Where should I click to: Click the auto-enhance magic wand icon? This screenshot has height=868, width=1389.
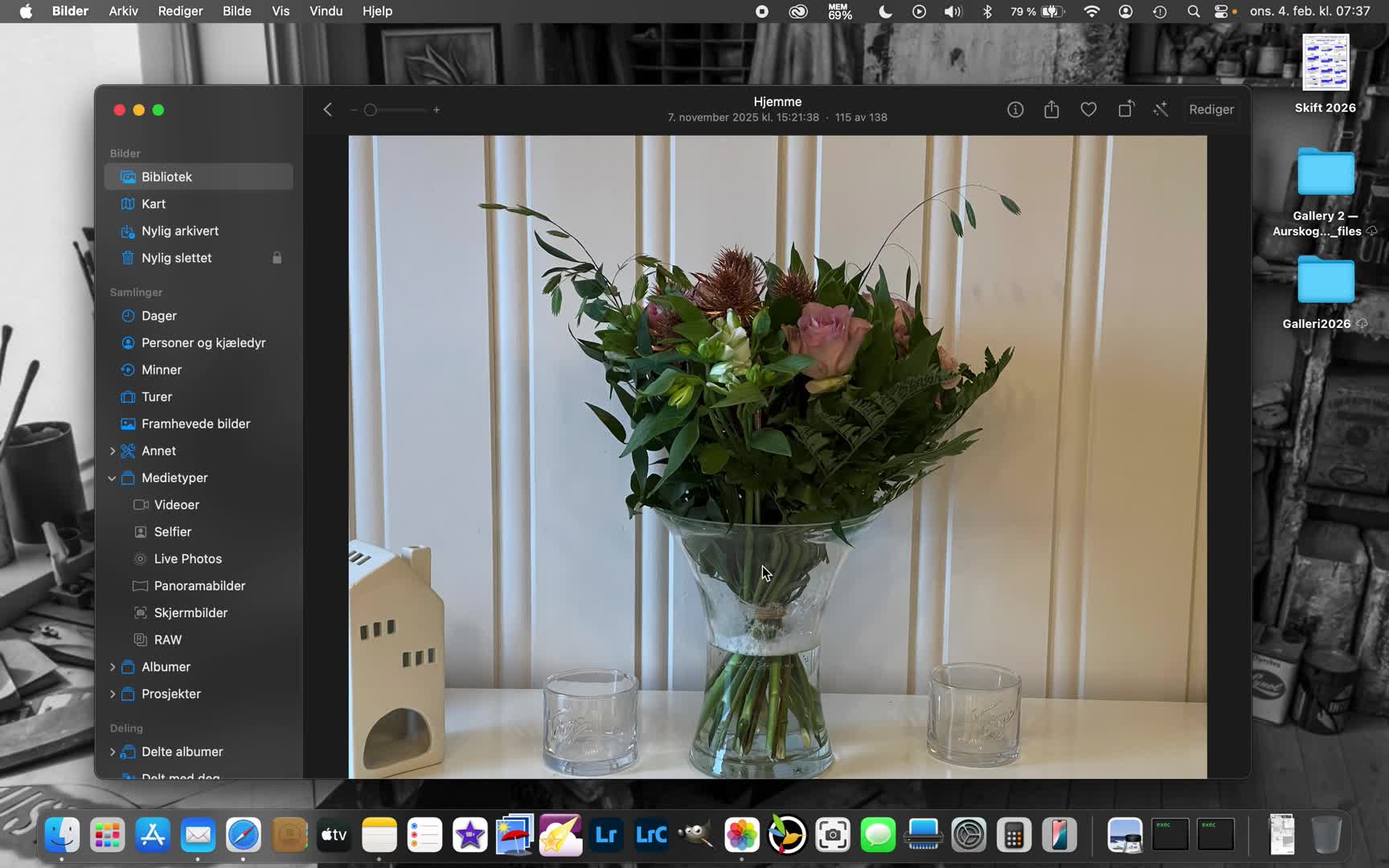click(1160, 109)
